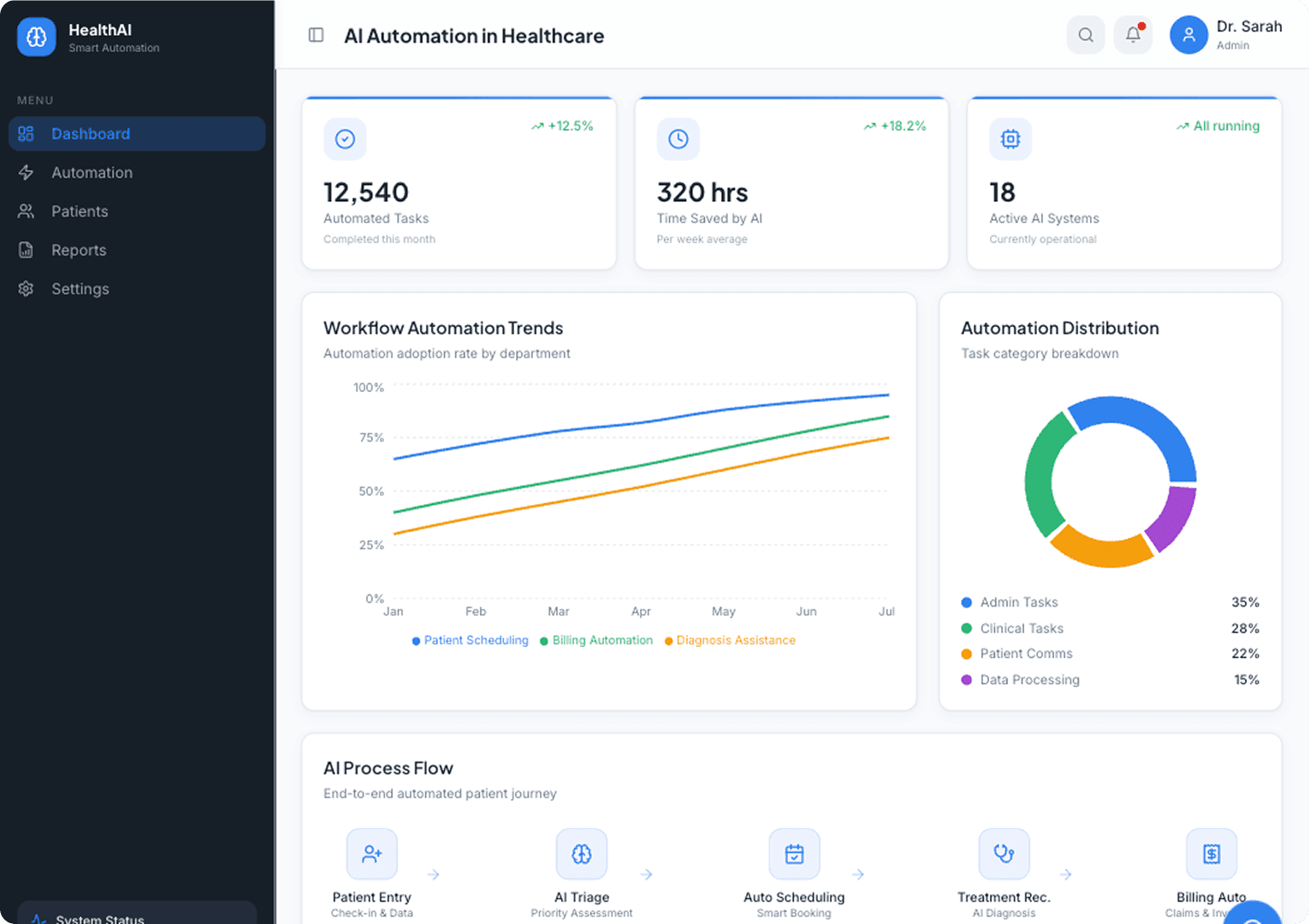Click the Treatment Rec. stethoscope icon
Screen dimensions: 1309x924
click(1004, 853)
